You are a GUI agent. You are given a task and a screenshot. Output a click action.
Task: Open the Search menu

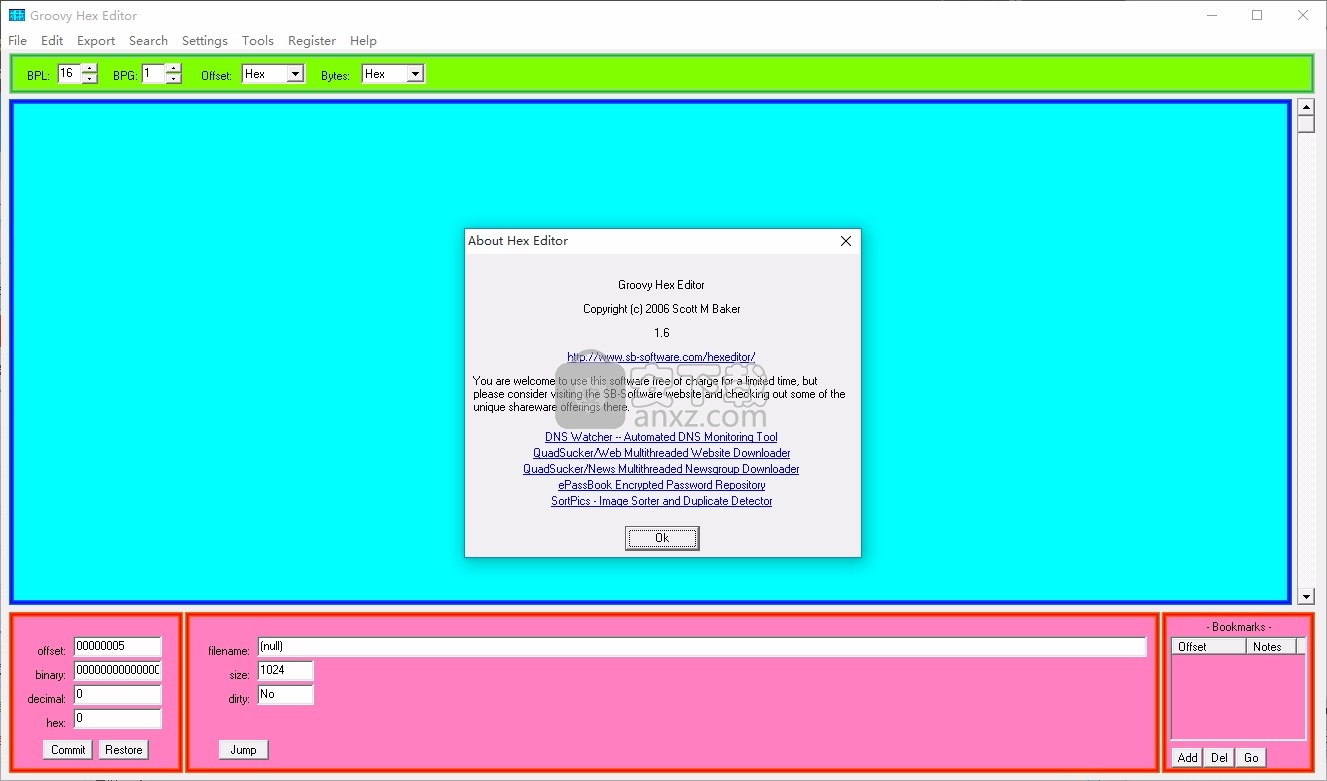point(148,41)
